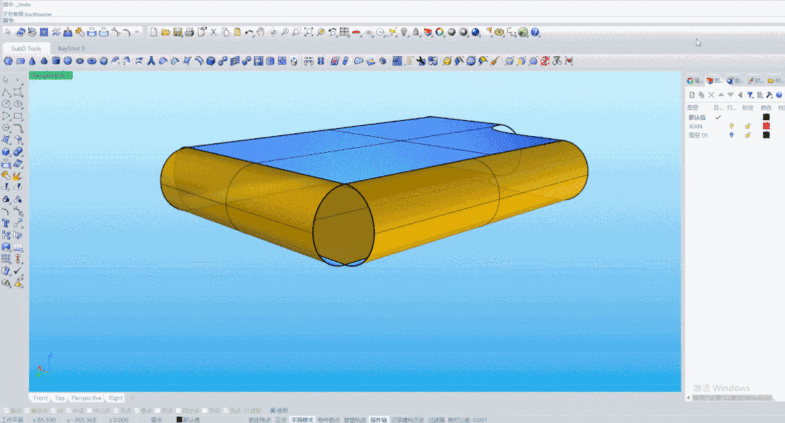The width and height of the screenshot is (785, 423).
Task: Select the Pan hand tool
Action: (261, 32)
